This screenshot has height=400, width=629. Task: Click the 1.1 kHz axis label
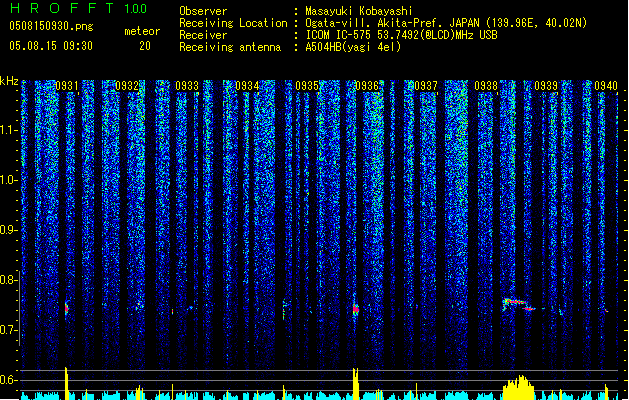[x=8, y=130]
